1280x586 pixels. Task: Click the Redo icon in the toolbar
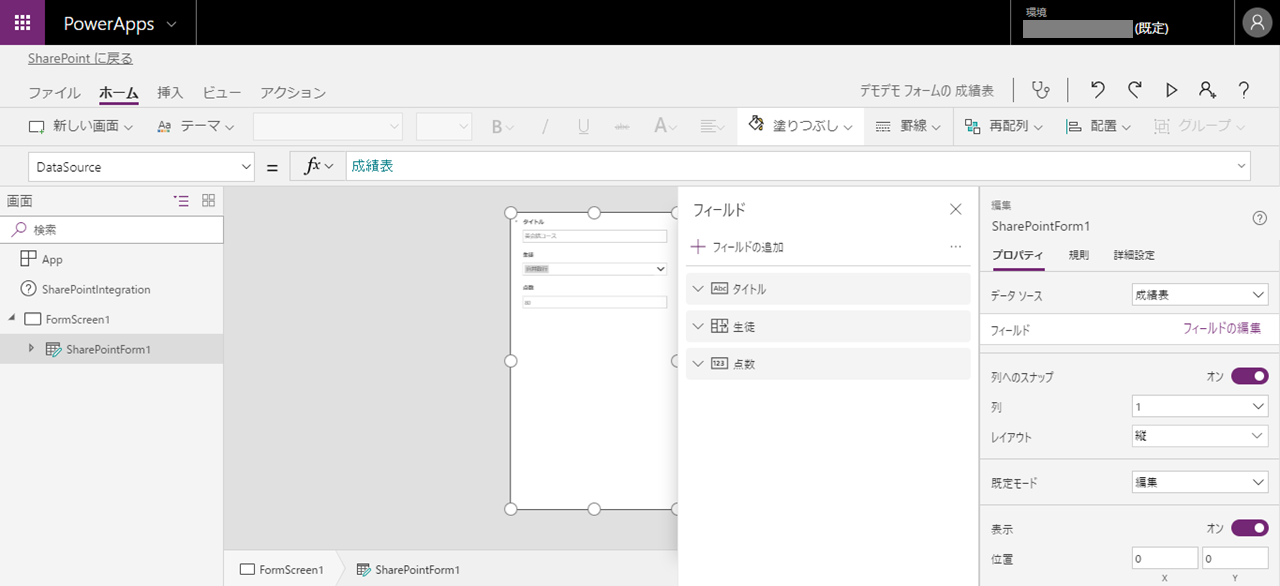1134,90
